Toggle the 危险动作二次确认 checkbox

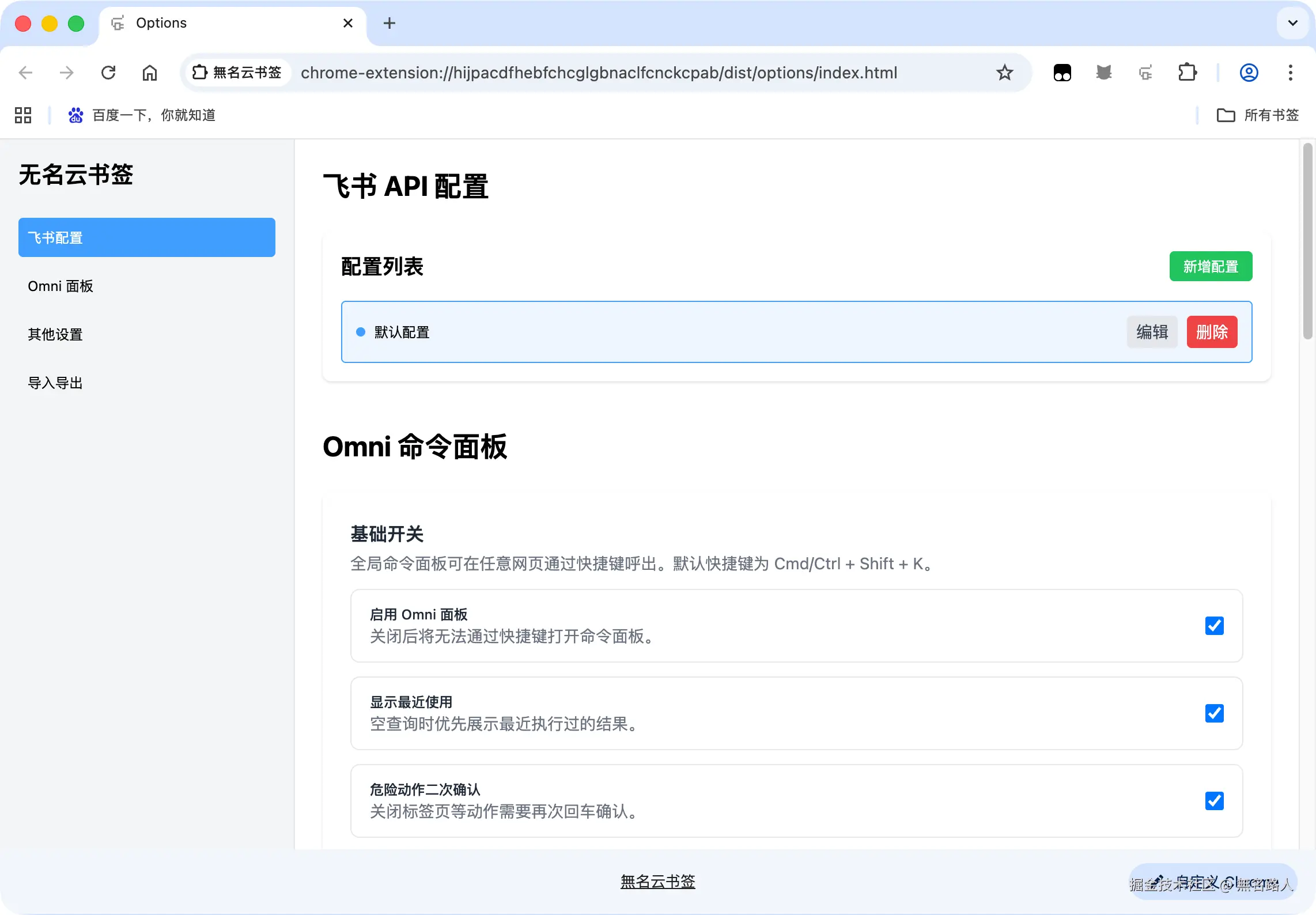point(1214,801)
